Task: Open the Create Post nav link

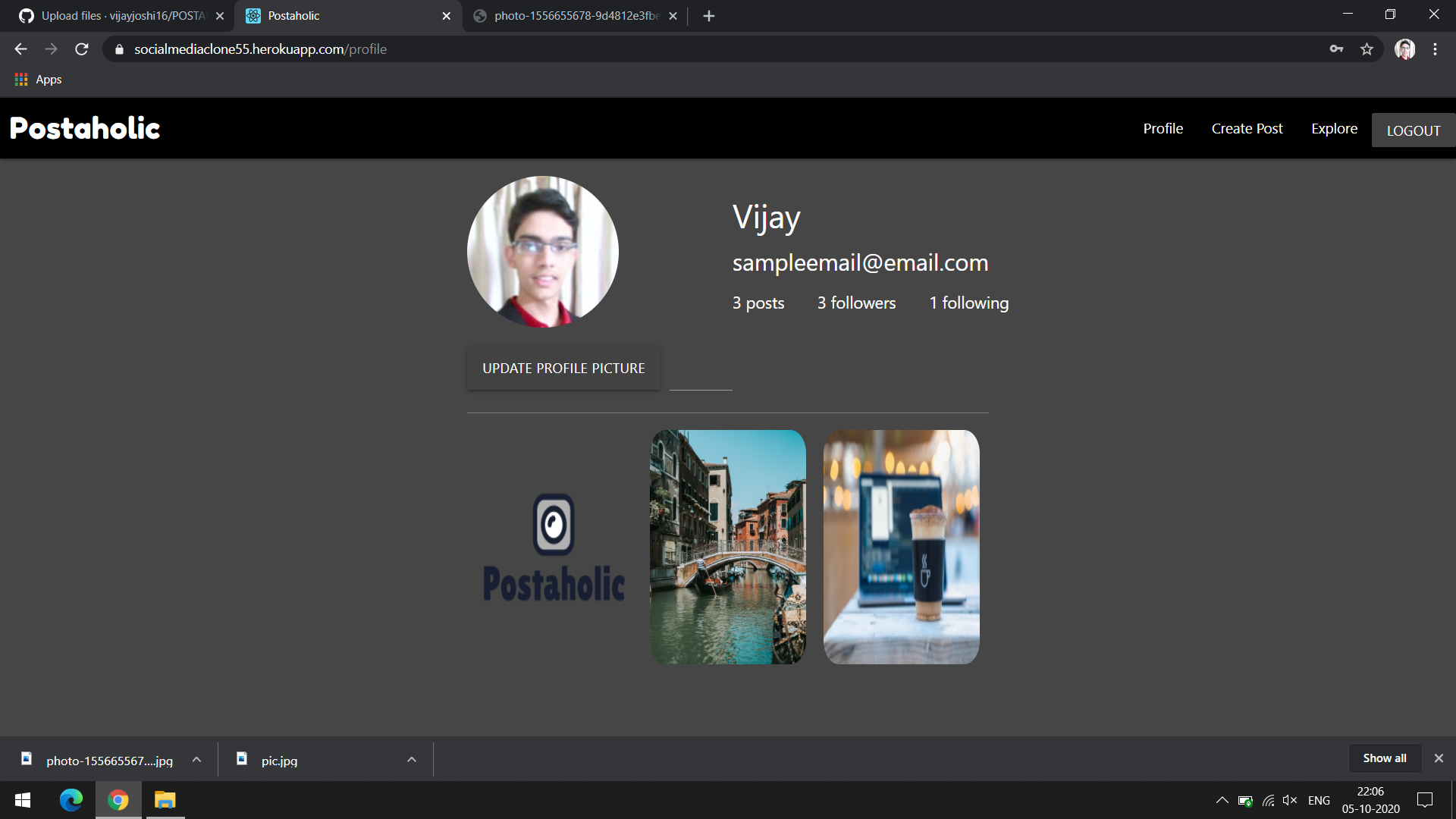Action: (1247, 129)
